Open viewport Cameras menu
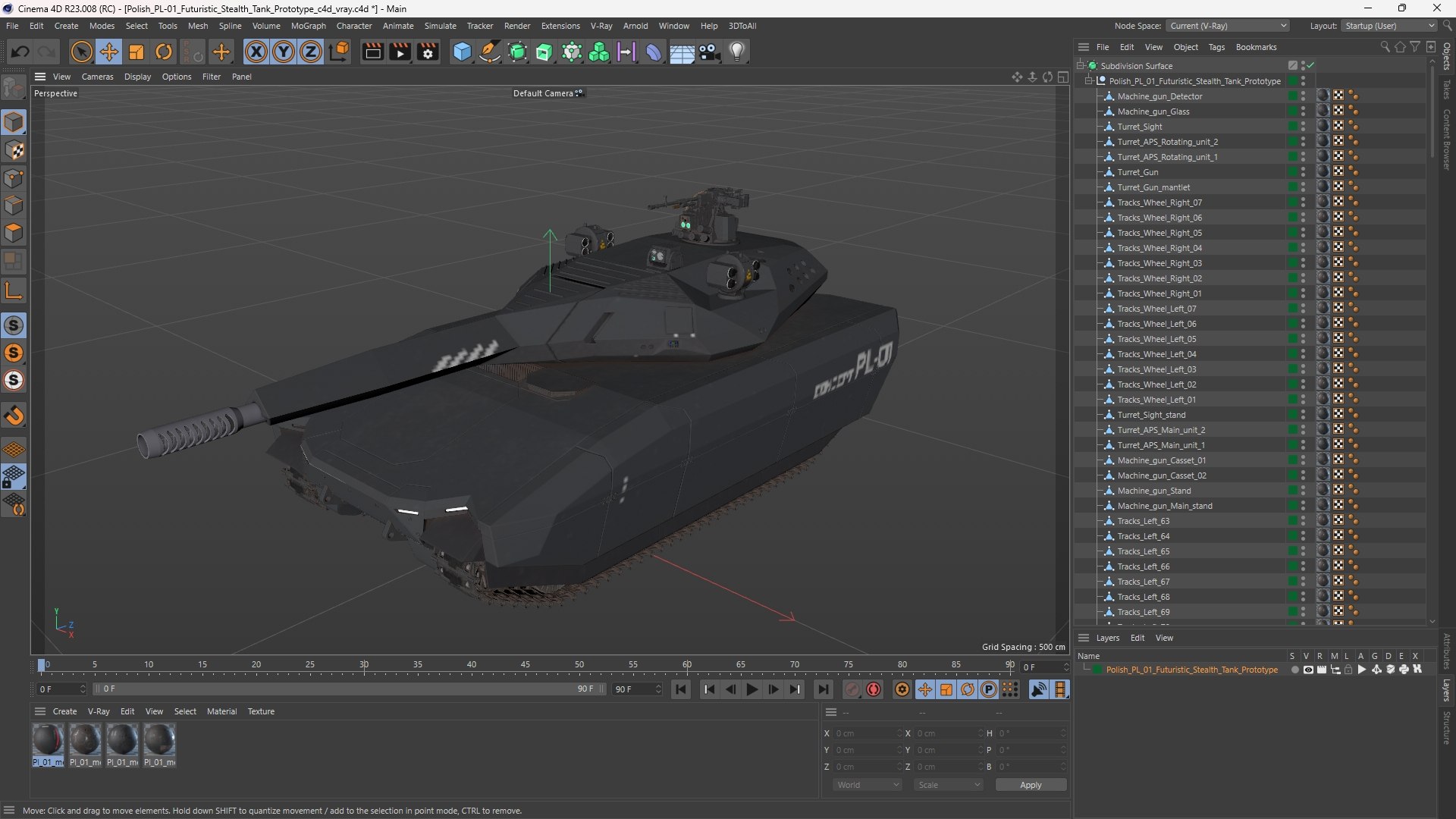The image size is (1456, 819). click(97, 77)
